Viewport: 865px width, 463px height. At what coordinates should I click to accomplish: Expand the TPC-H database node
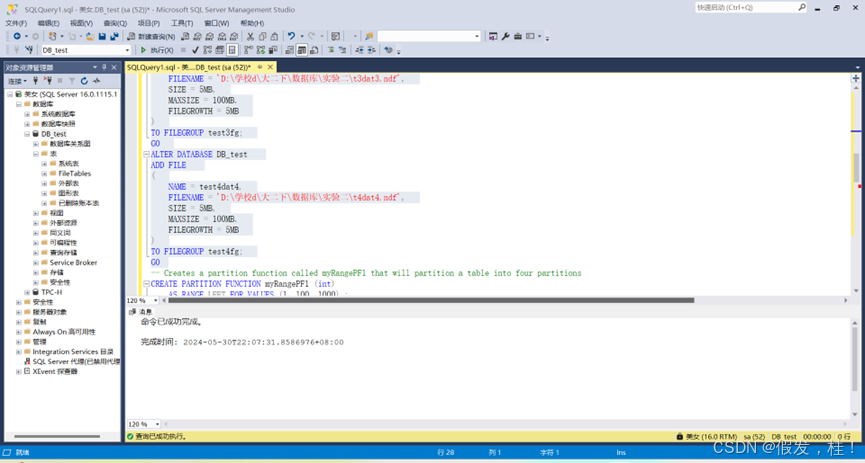click(x=27, y=292)
